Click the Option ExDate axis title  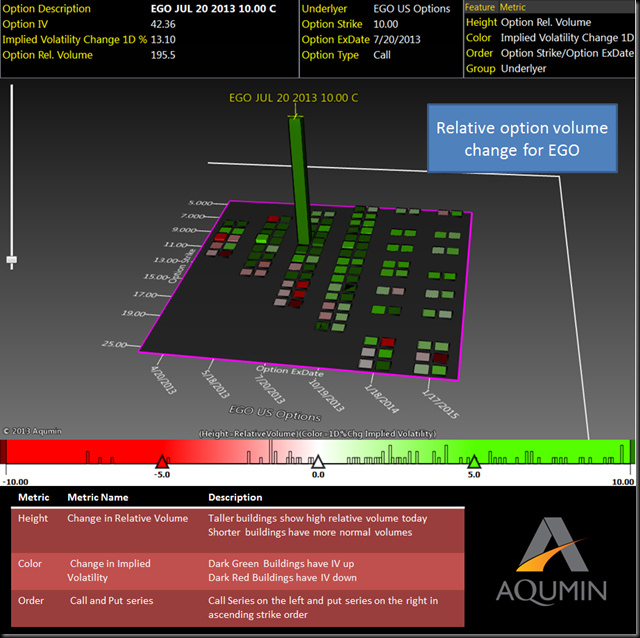[x=290, y=371]
